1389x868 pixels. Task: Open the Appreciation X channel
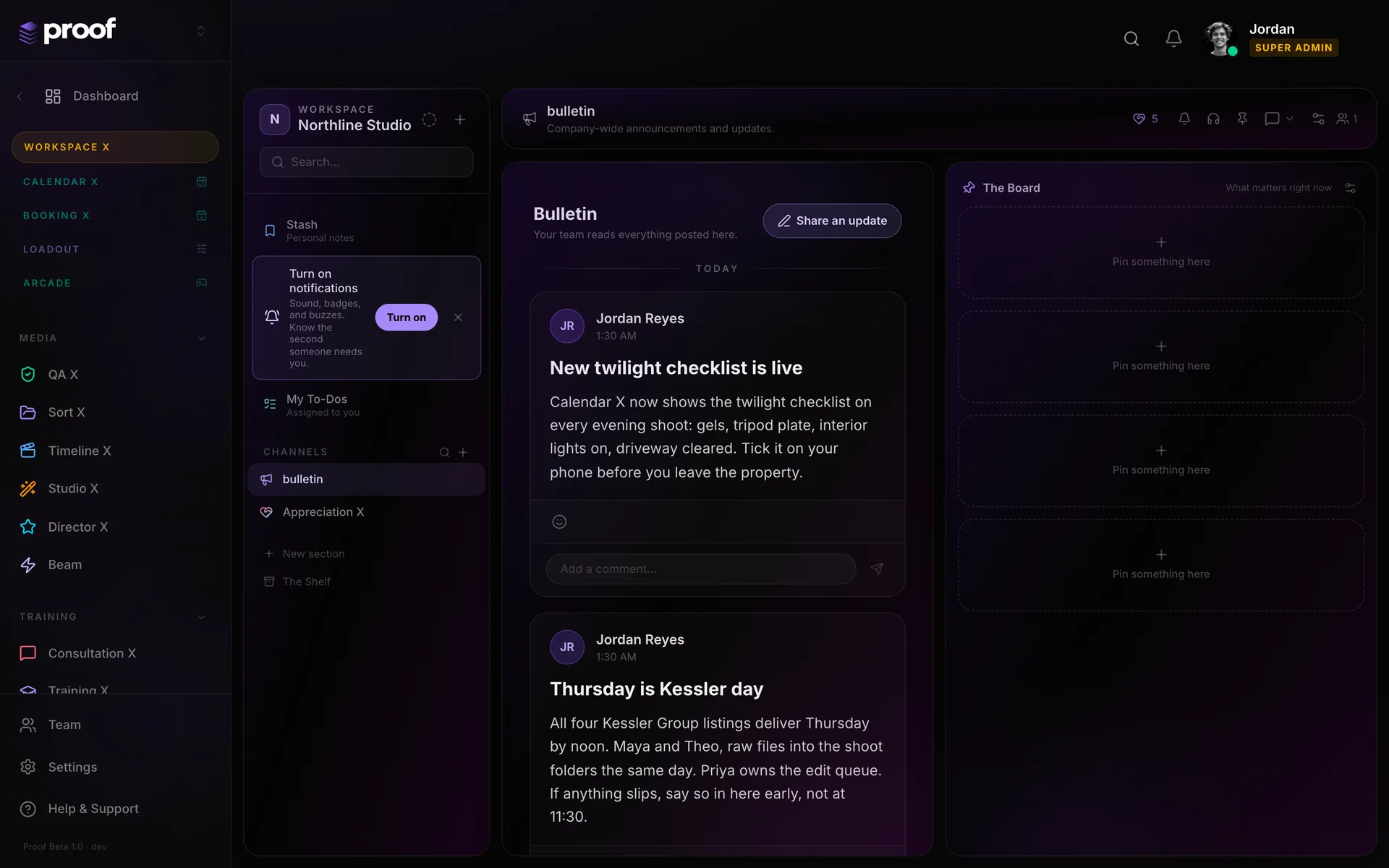(366, 512)
